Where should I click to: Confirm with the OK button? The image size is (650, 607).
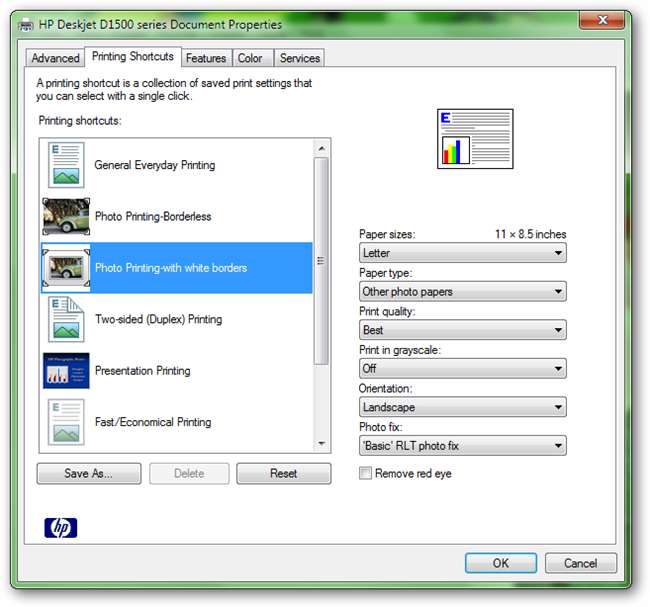501,563
